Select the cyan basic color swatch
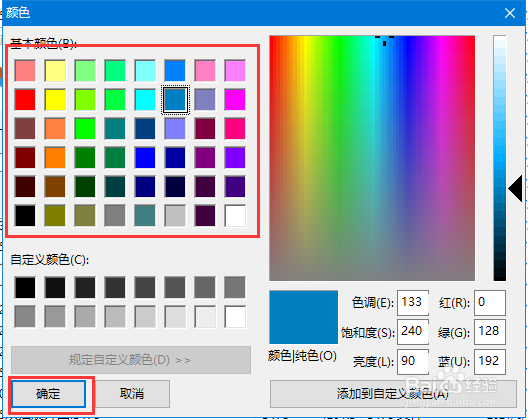Image resolution: width=528 pixels, height=420 pixels. click(145, 100)
